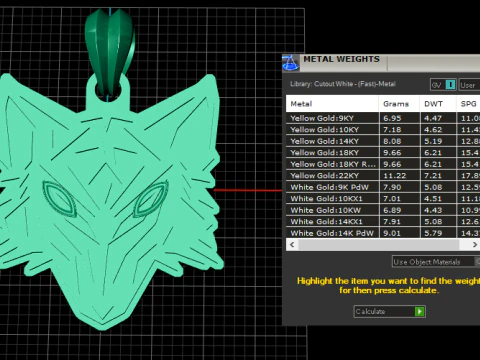This screenshot has width=480, height=360.
Task: Click the 7.21 DWT value
Action: tap(433, 176)
